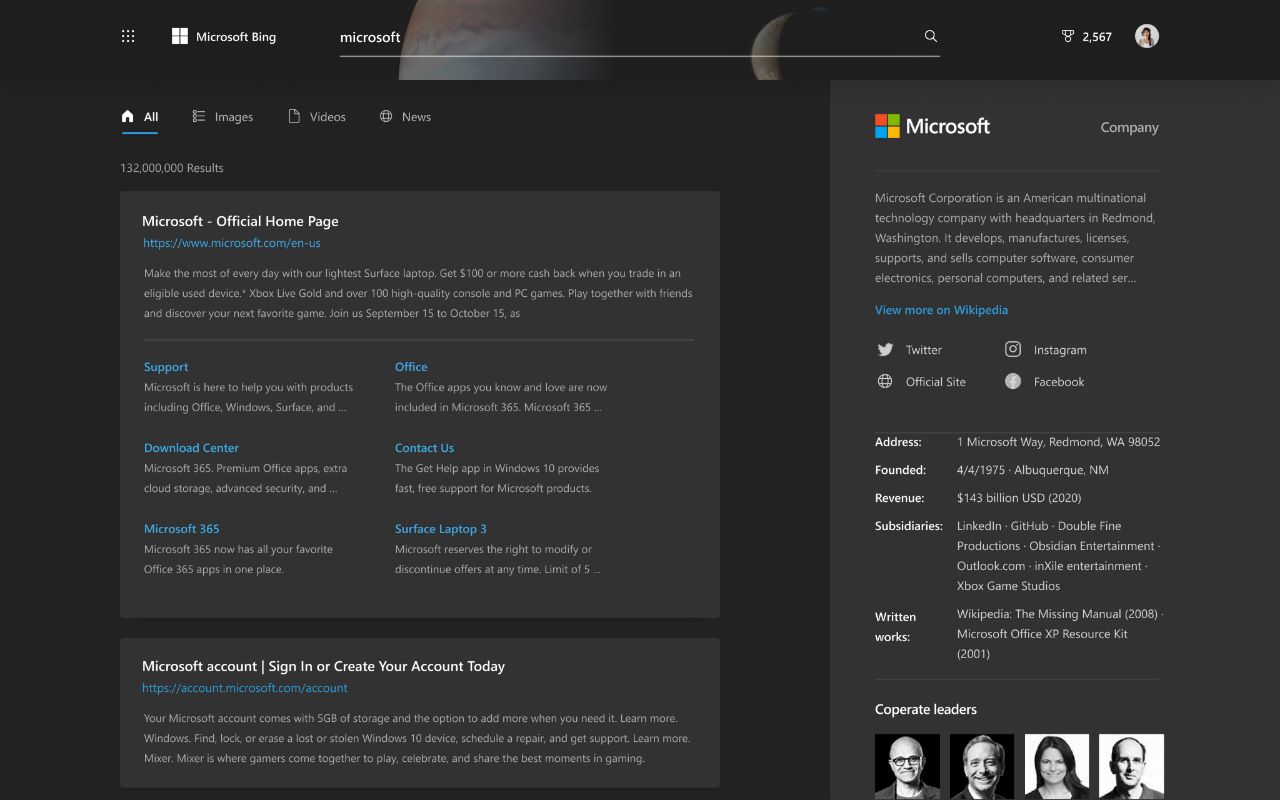
Task: Click the rewards points 2,567
Action: pyautogui.click(x=1097, y=37)
